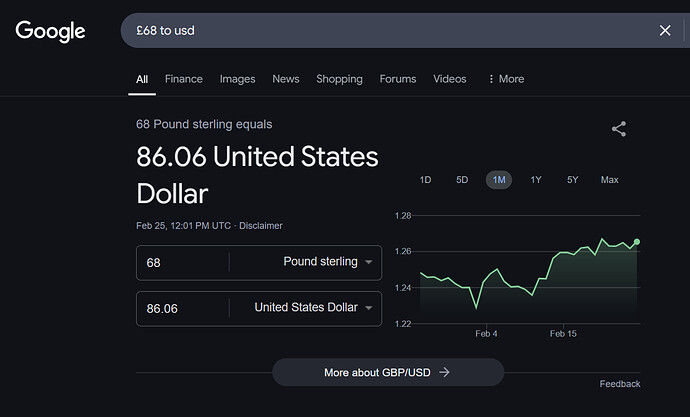Go to the News tab
This screenshot has height=417, width=690.
(x=286, y=79)
